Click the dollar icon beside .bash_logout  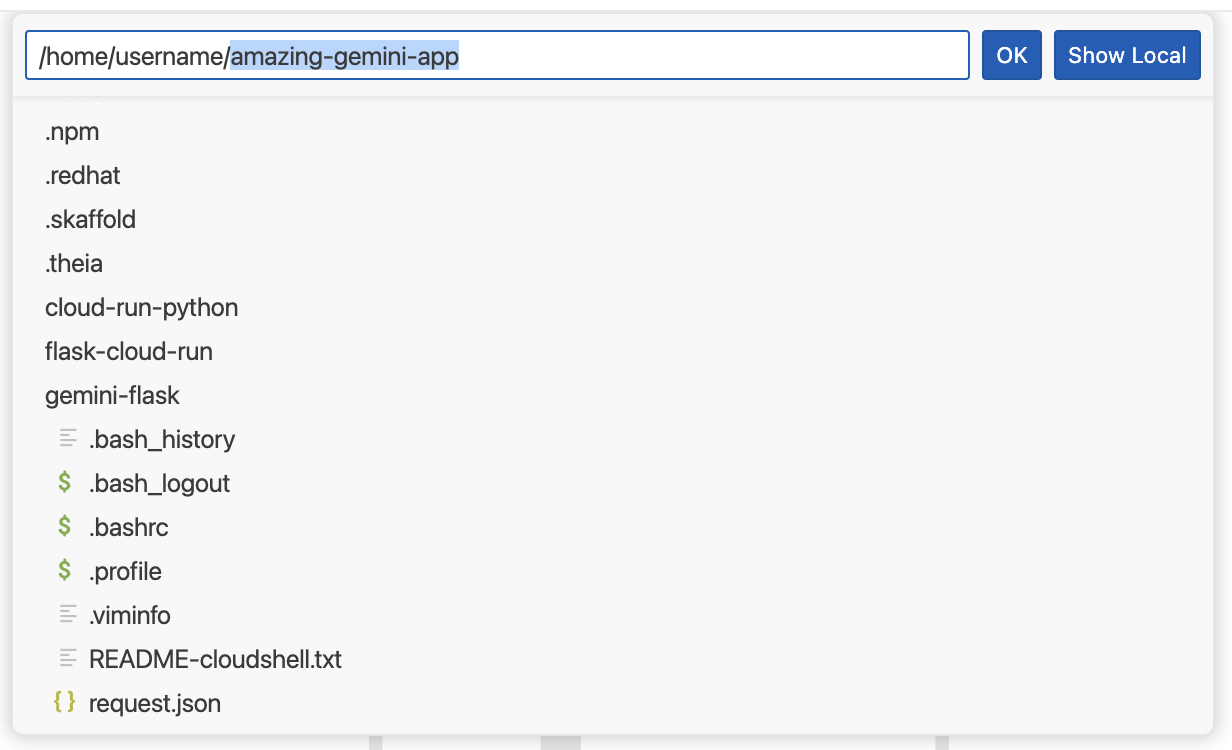tap(65, 483)
